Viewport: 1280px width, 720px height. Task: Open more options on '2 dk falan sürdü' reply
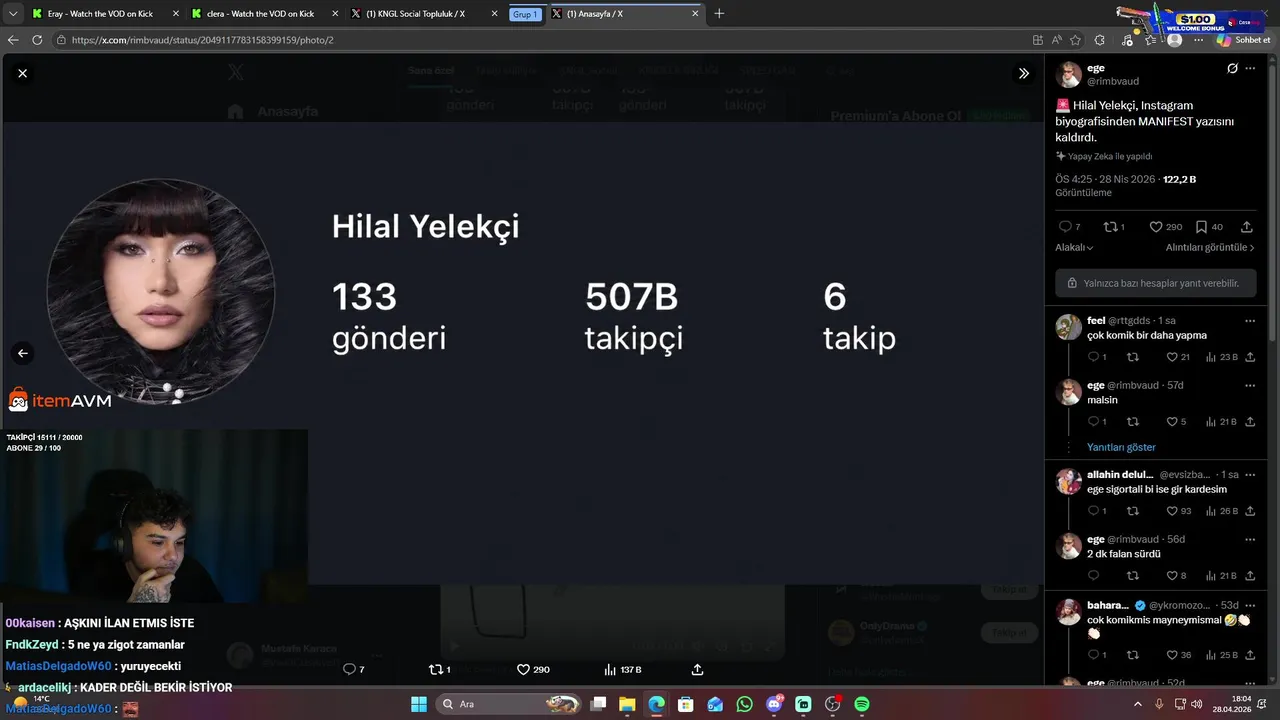tap(1250, 539)
